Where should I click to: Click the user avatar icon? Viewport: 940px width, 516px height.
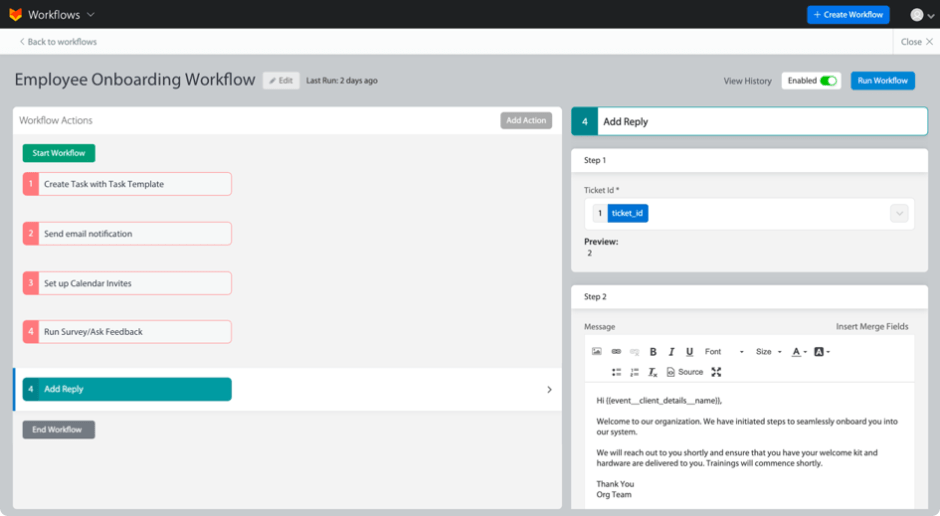tap(917, 15)
